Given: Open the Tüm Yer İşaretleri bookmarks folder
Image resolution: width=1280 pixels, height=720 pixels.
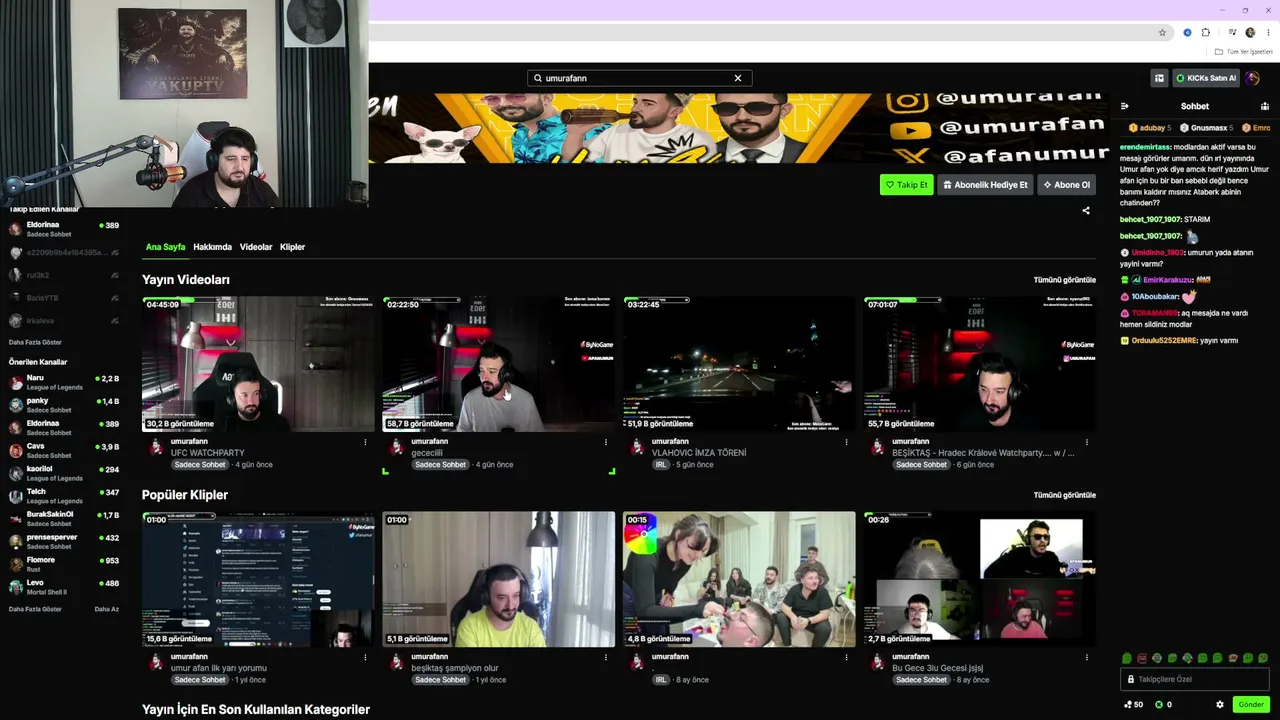Looking at the screenshot, I should 1244,52.
